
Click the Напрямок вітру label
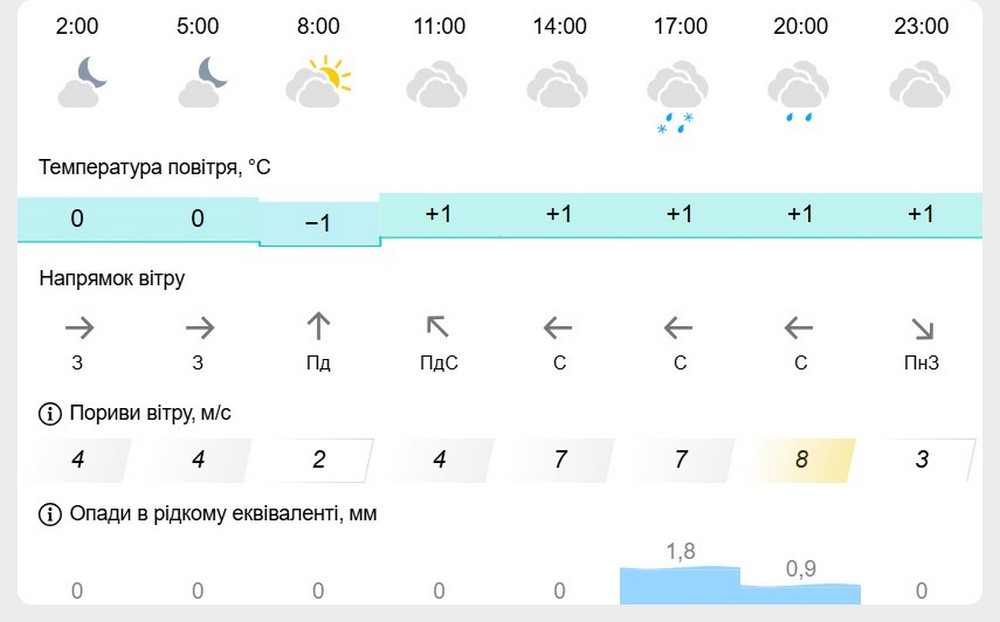112,278
